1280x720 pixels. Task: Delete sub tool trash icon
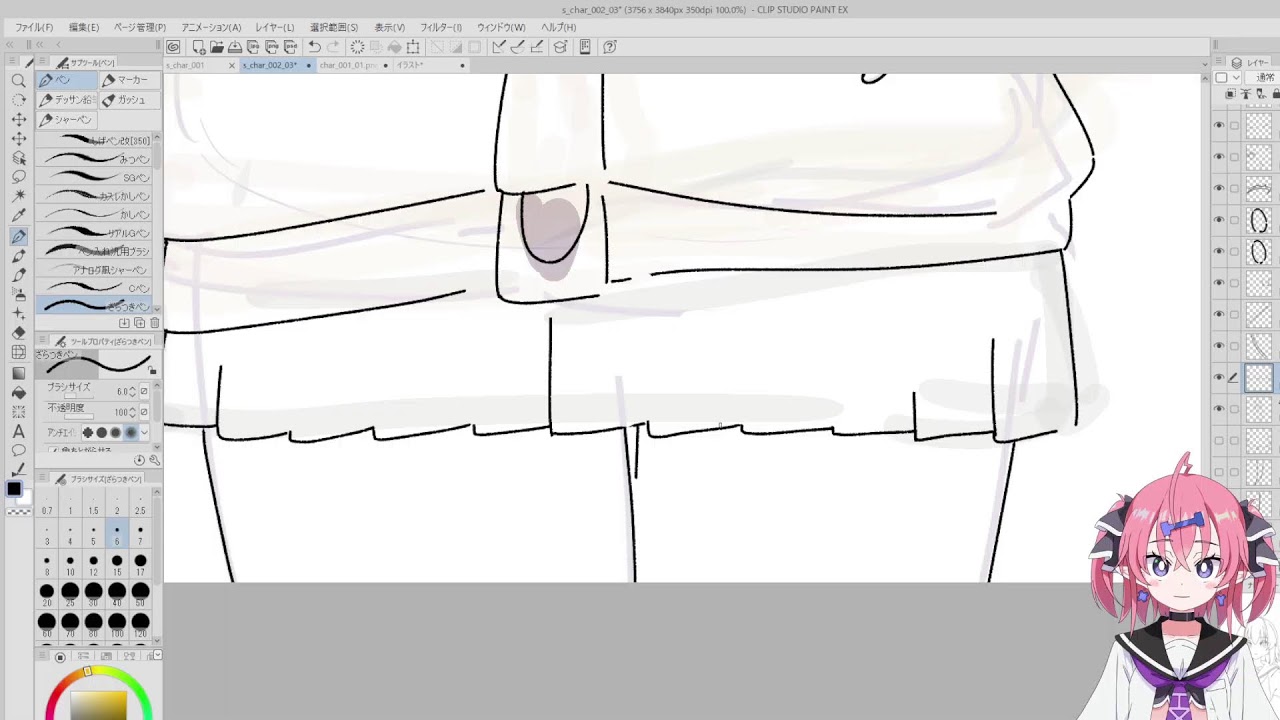click(154, 323)
